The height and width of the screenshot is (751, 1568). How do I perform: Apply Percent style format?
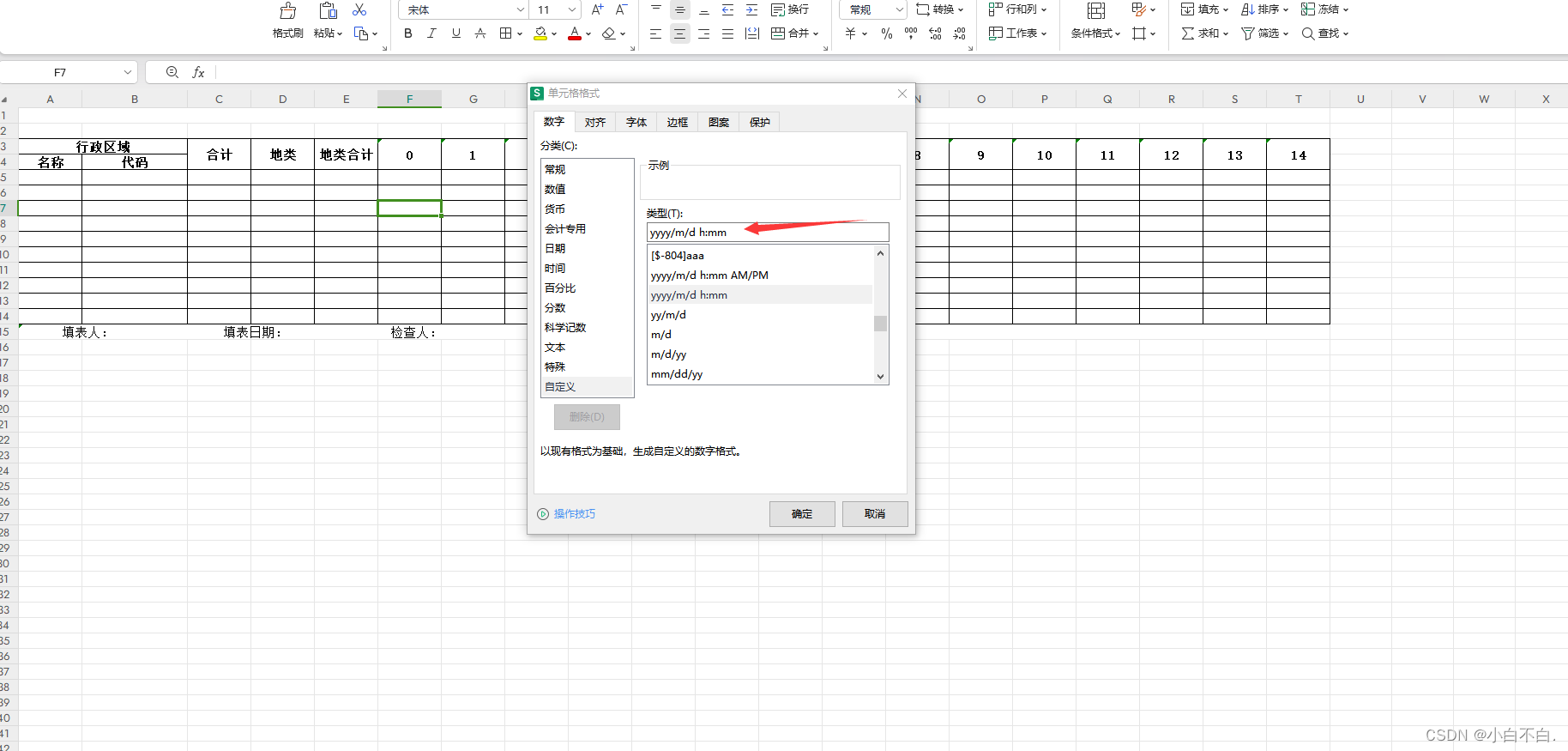point(887,33)
